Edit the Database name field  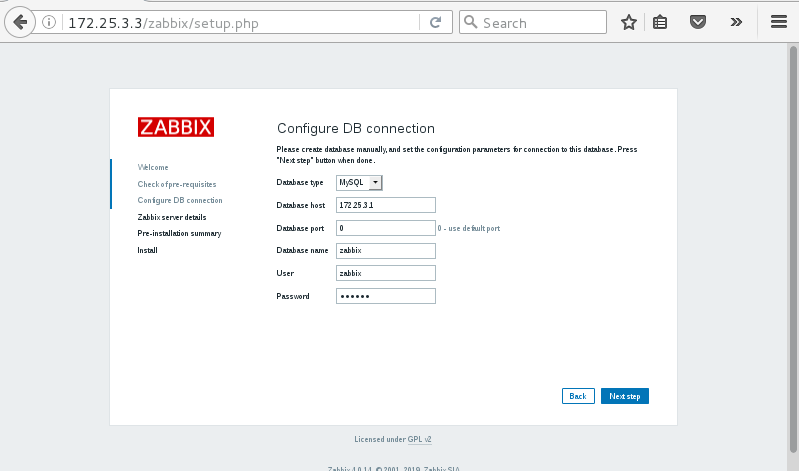pos(386,250)
